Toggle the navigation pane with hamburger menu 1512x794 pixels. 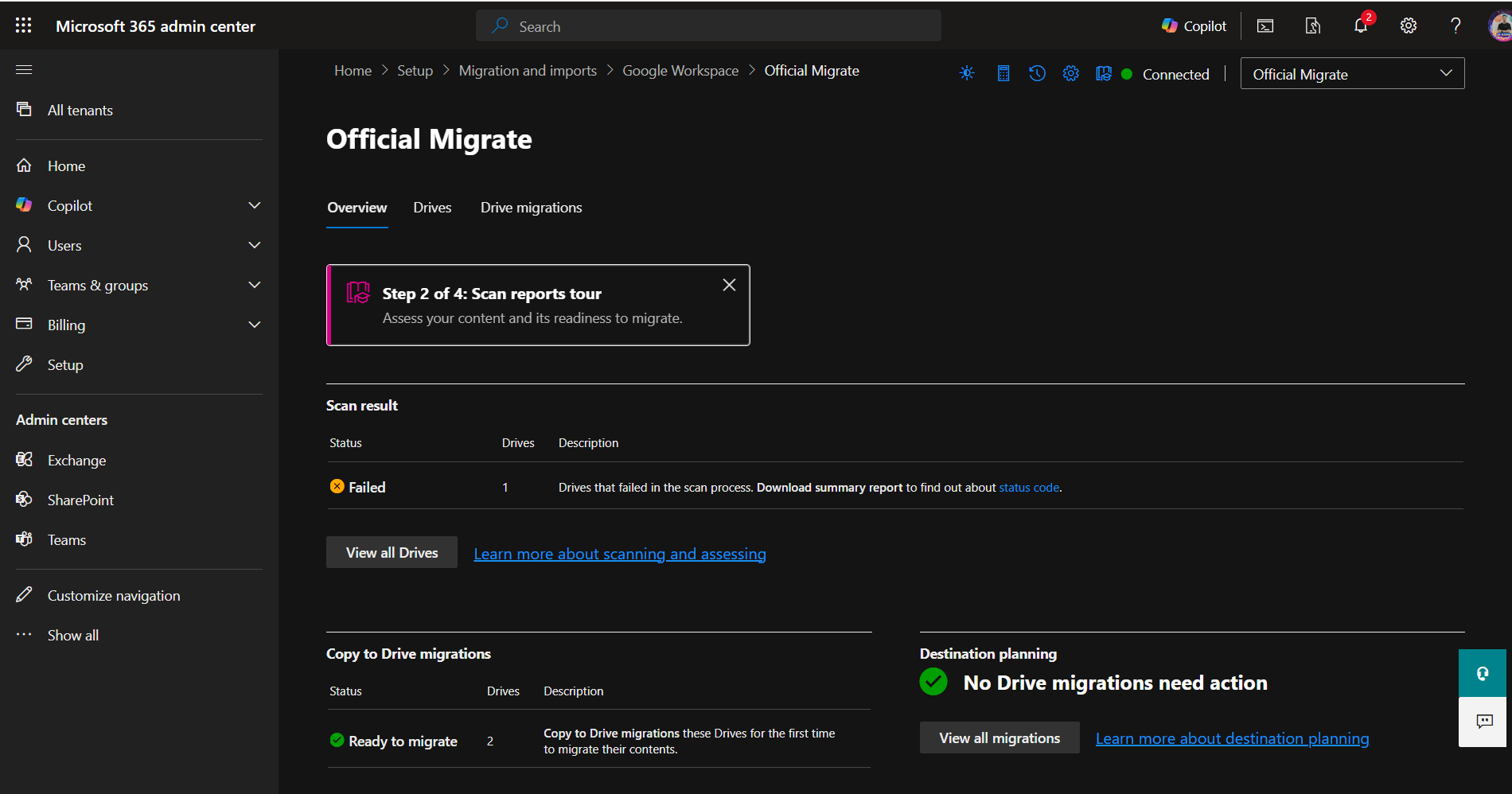(23, 70)
